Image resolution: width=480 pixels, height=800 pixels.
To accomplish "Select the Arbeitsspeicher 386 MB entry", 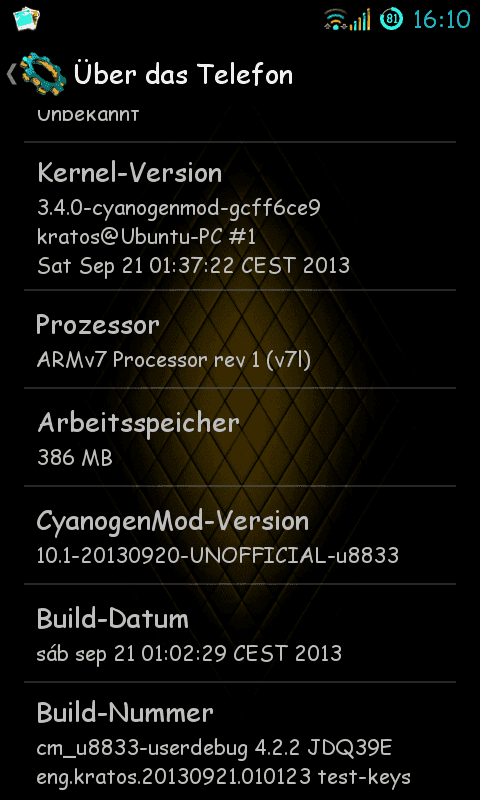I will (240, 437).
